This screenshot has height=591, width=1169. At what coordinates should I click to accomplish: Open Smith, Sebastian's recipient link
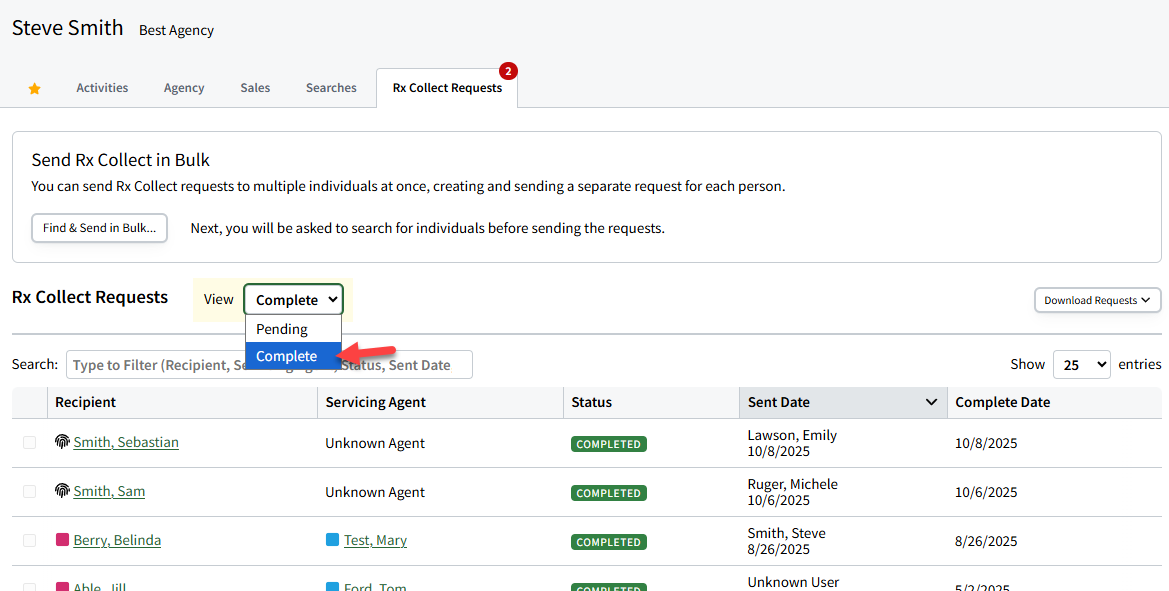(x=125, y=441)
